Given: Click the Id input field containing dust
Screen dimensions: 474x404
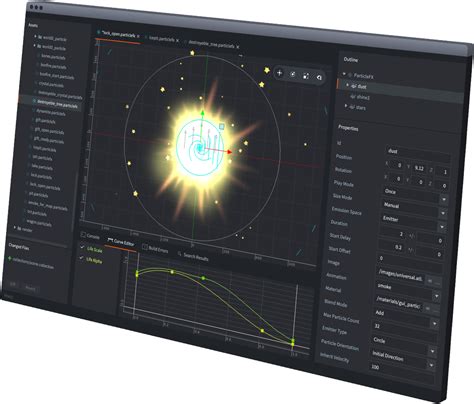Looking at the screenshot, I should [418, 153].
